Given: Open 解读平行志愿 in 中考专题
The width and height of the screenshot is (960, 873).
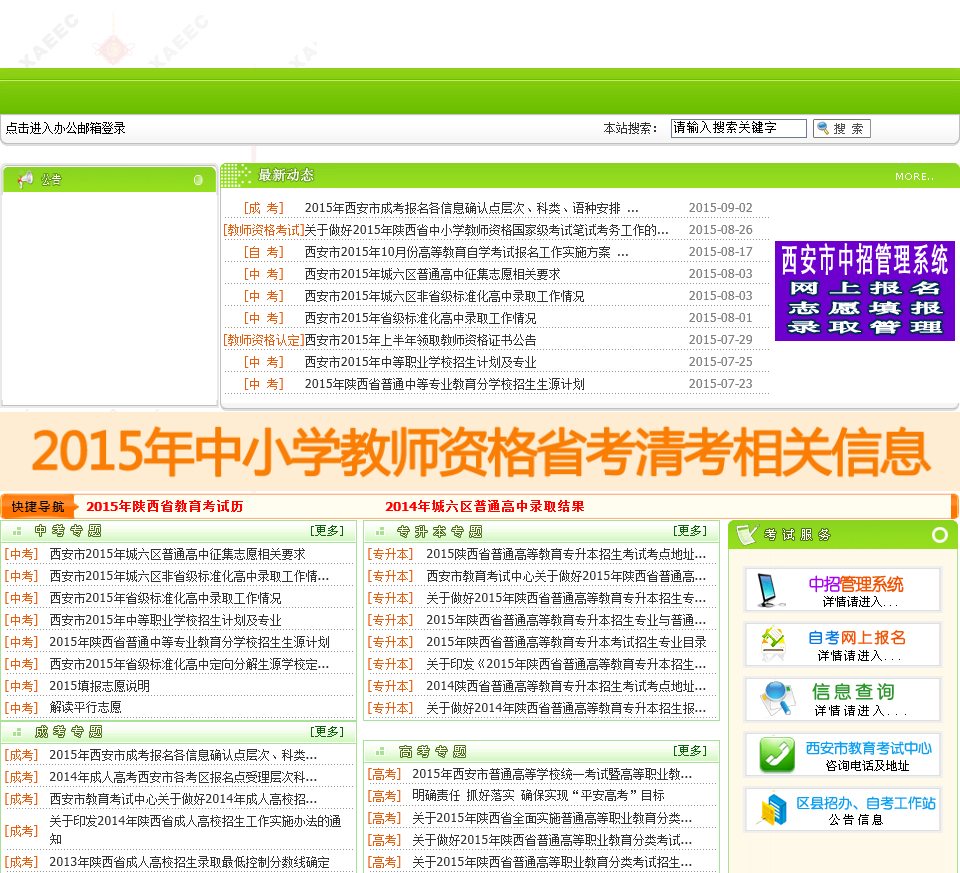Looking at the screenshot, I should 85,708.
